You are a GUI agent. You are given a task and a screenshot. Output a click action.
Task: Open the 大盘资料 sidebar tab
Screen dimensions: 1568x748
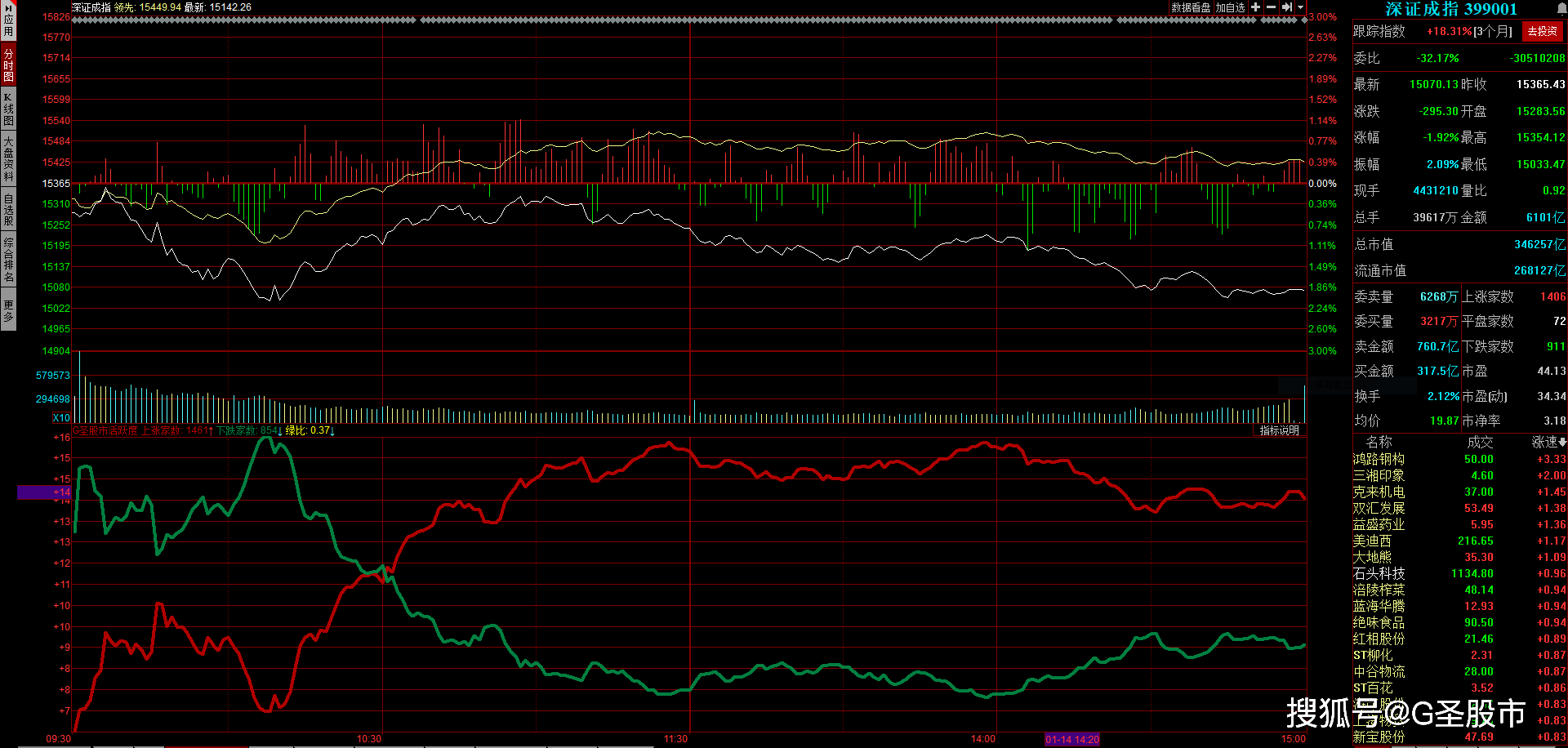[x=8, y=158]
